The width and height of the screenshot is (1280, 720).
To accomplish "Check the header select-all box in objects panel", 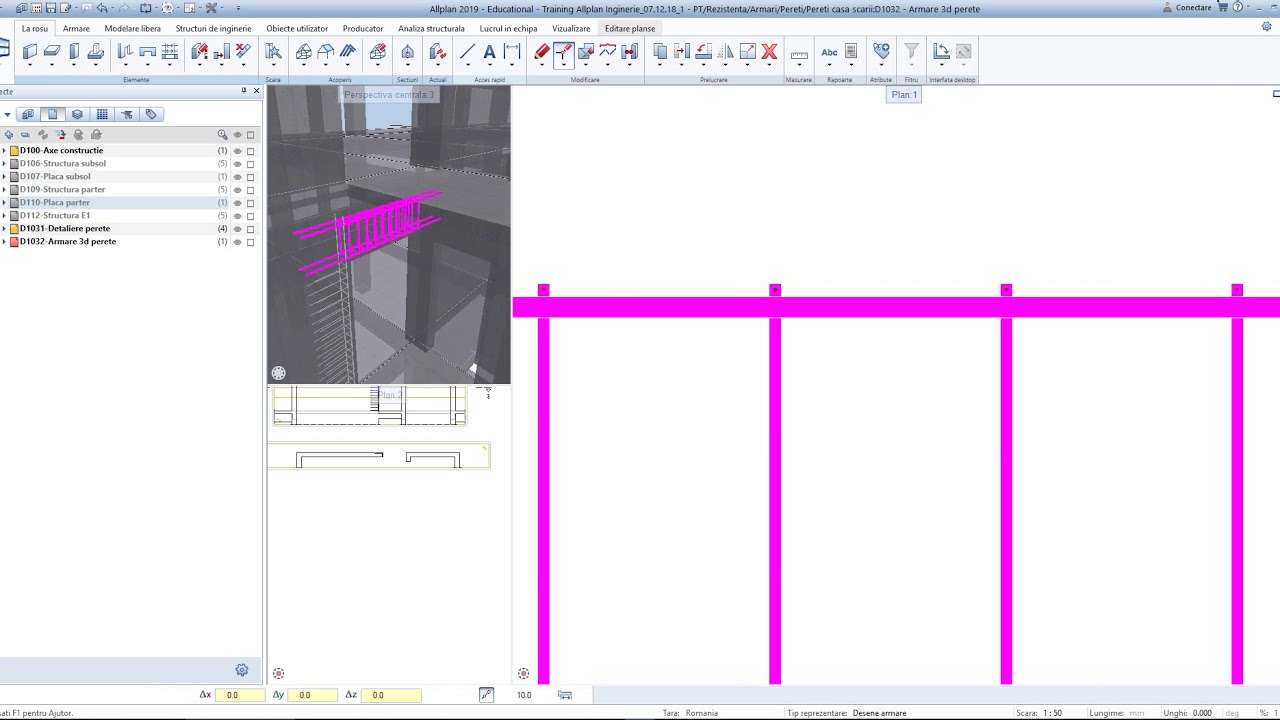I will pyautogui.click(x=250, y=135).
